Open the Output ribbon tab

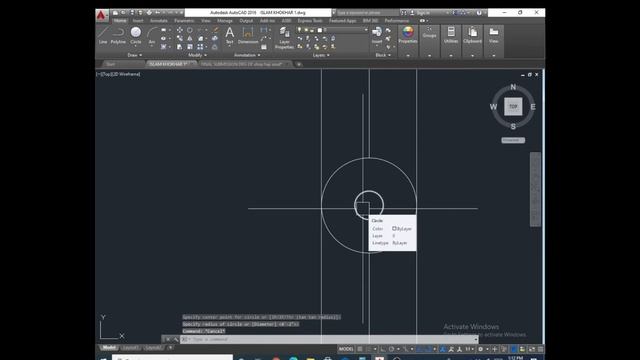[x=246, y=20]
